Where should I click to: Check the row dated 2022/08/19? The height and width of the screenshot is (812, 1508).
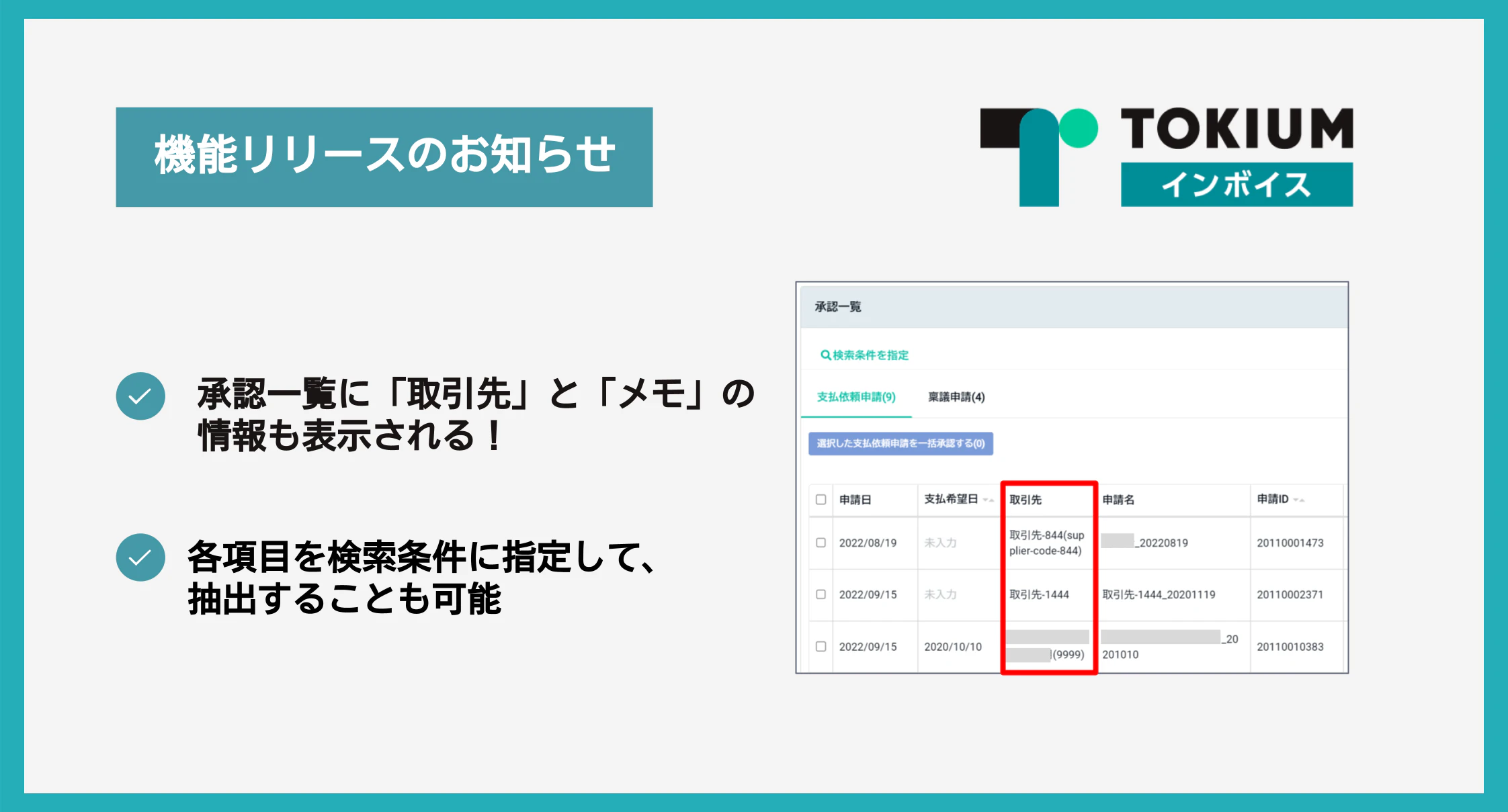(821, 543)
